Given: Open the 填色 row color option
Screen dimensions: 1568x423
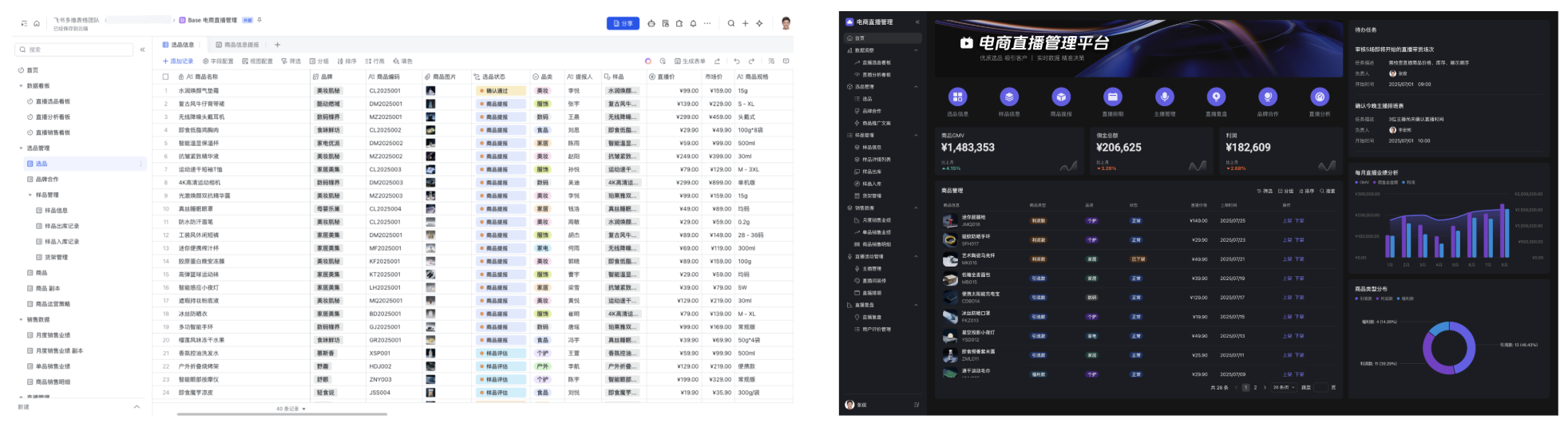Looking at the screenshot, I should [402, 61].
